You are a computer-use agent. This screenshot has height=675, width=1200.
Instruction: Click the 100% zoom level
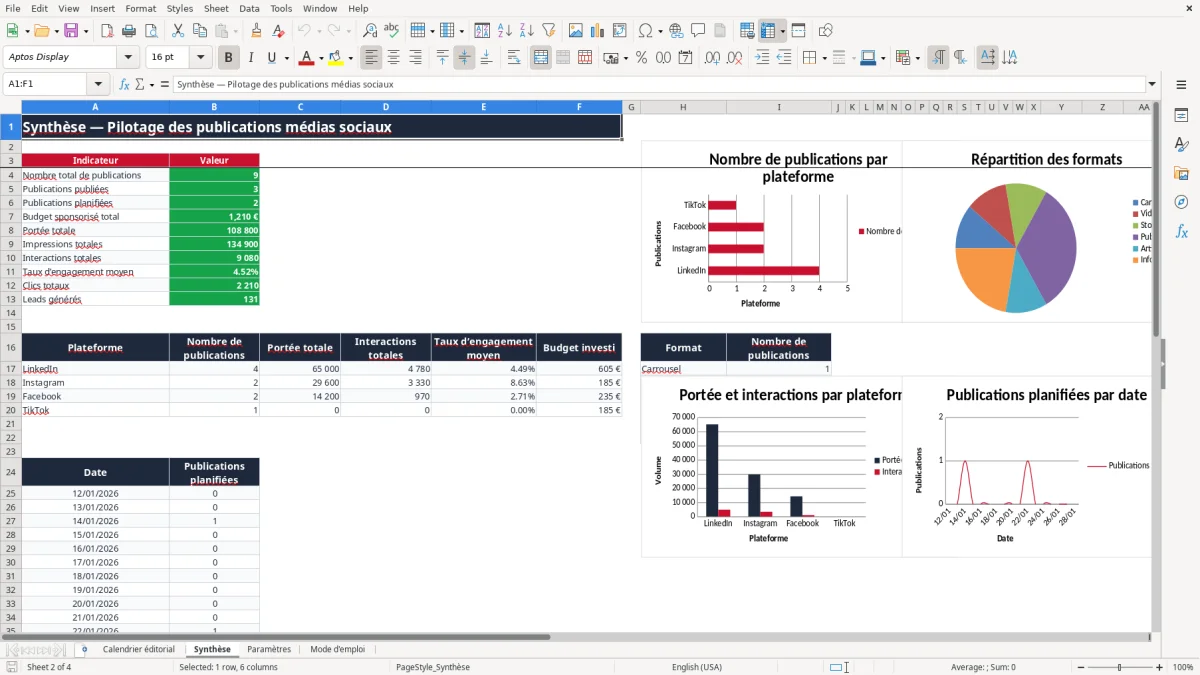[1183, 667]
